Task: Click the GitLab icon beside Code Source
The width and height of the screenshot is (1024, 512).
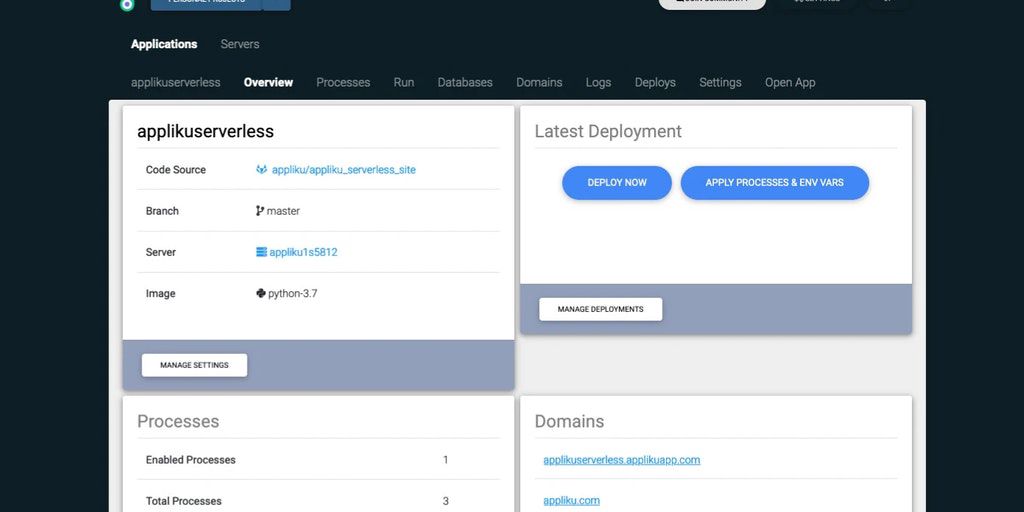Action: pyautogui.click(x=261, y=170)
